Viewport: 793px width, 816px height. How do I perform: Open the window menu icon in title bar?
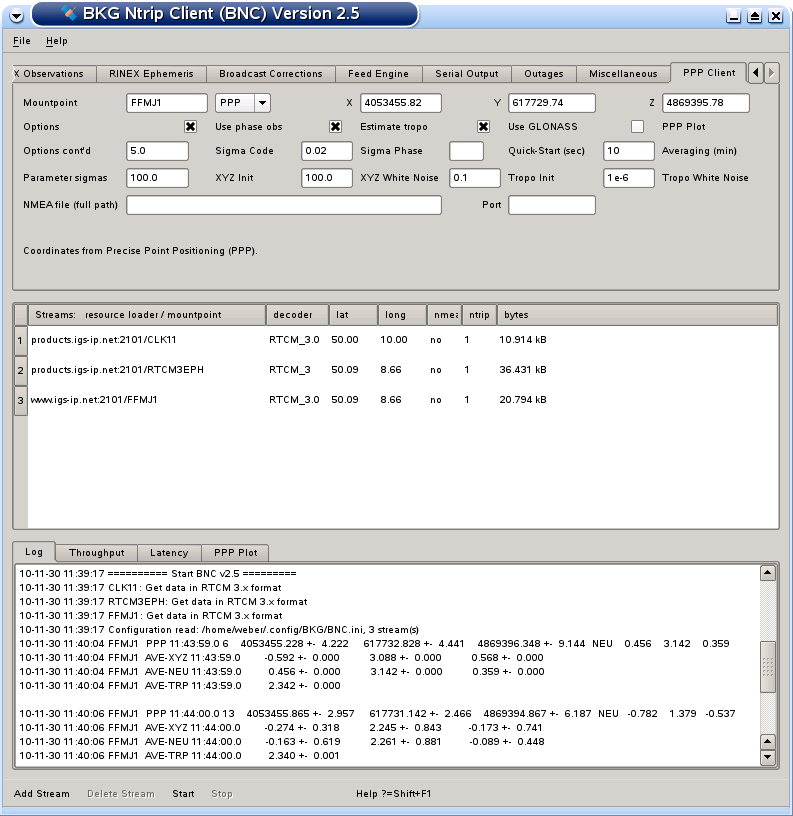pyautogui.click(x=15, y=15)
